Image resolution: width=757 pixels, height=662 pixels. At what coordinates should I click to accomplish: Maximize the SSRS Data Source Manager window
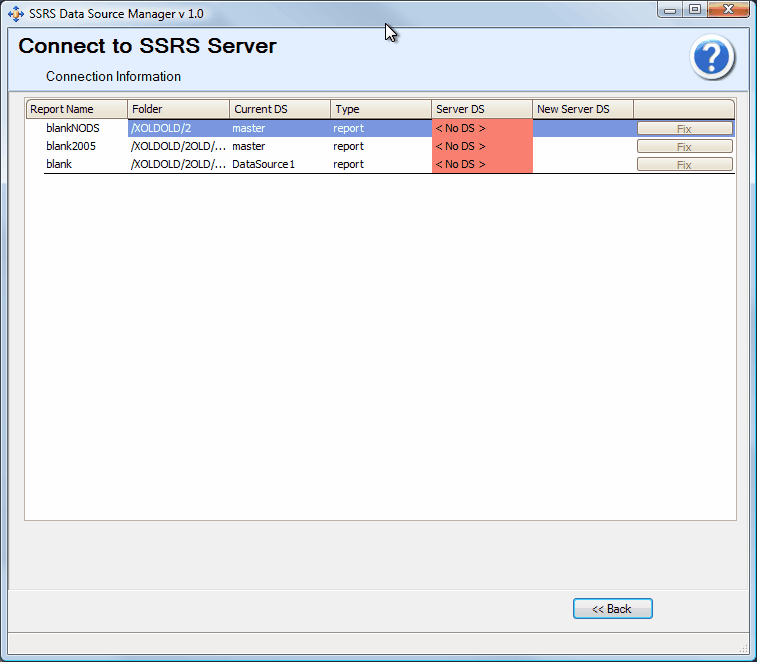pos(695,10)
